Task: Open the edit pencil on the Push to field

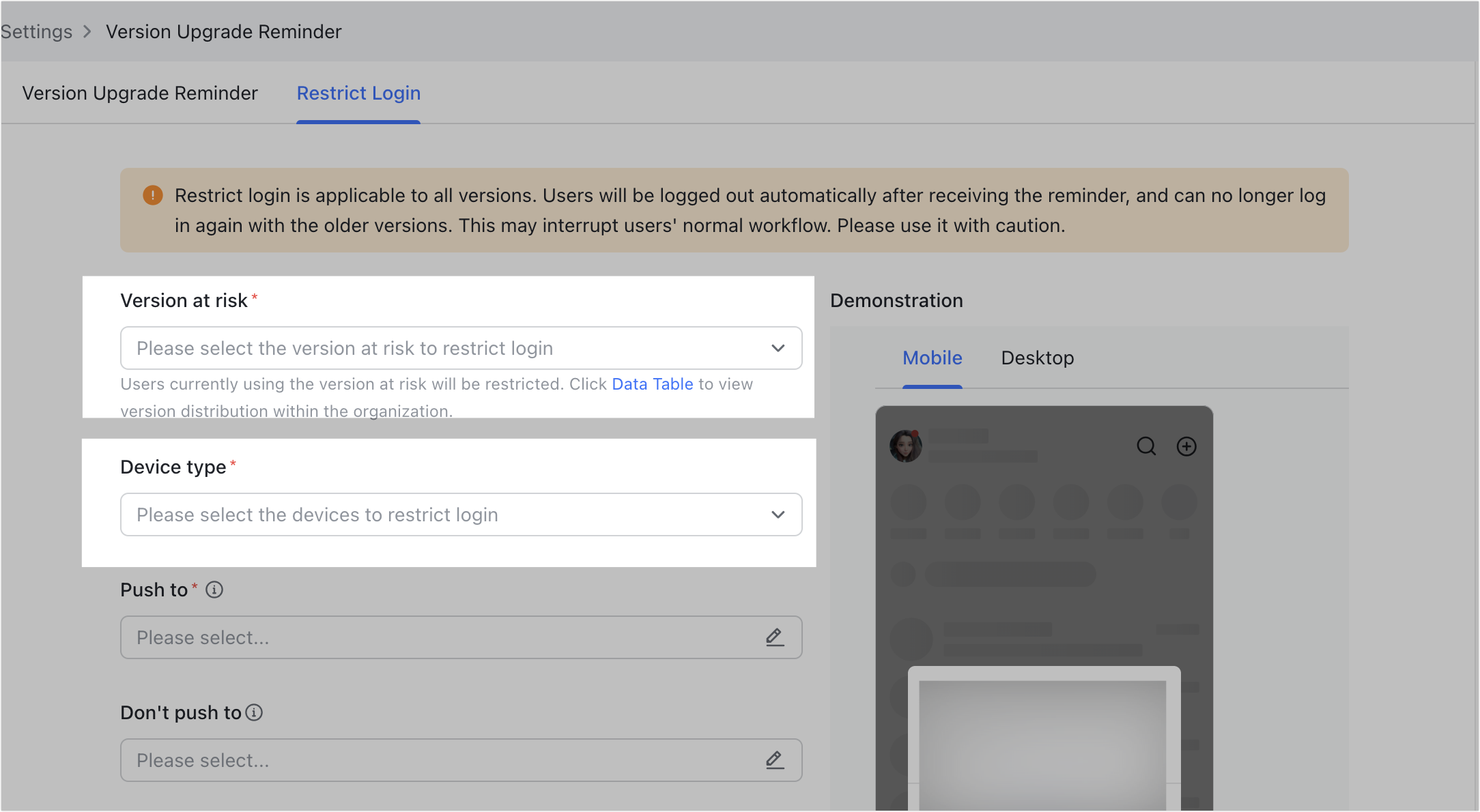Action: tap(775, 637)
